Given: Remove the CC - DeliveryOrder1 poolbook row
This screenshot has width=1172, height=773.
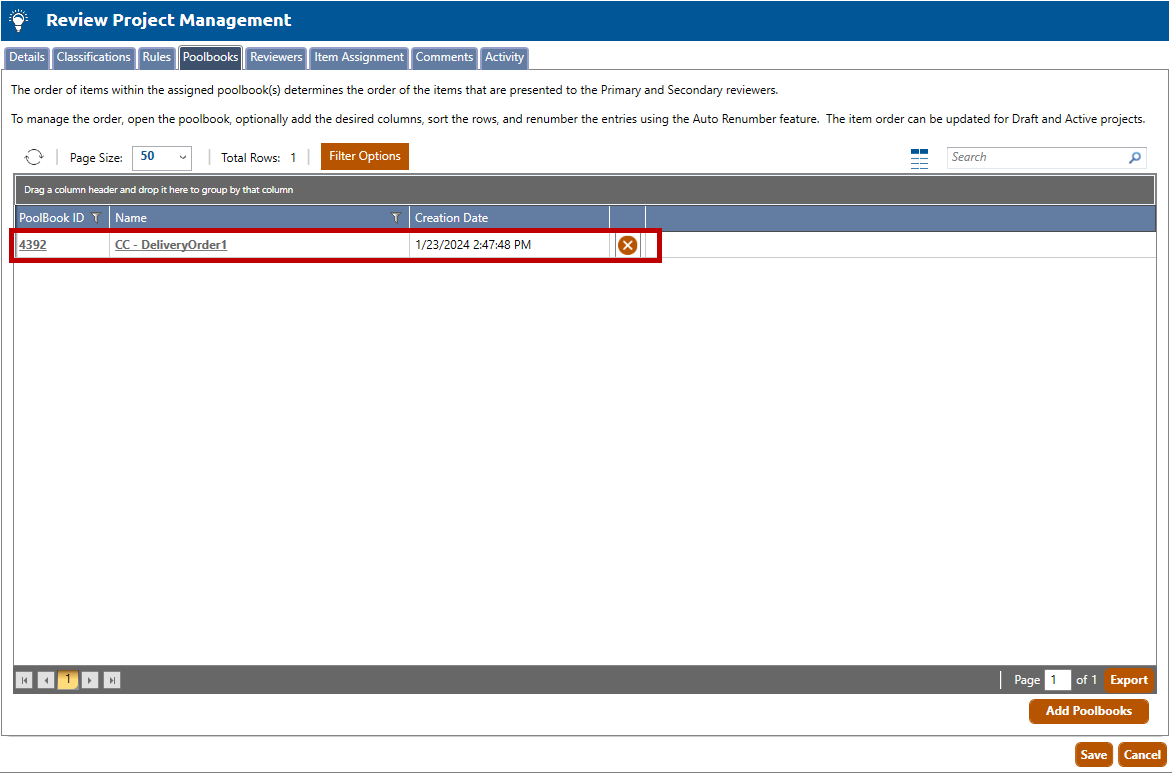Looking at the screenshot, I should pyautogui.click(x=627, y=245).
